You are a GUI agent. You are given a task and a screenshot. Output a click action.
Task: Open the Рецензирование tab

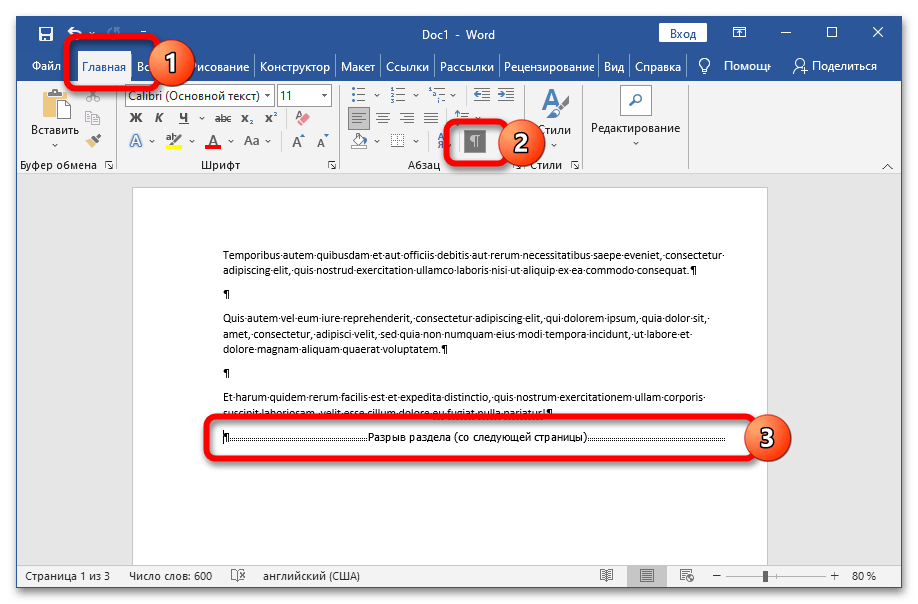tap(549, 67)
